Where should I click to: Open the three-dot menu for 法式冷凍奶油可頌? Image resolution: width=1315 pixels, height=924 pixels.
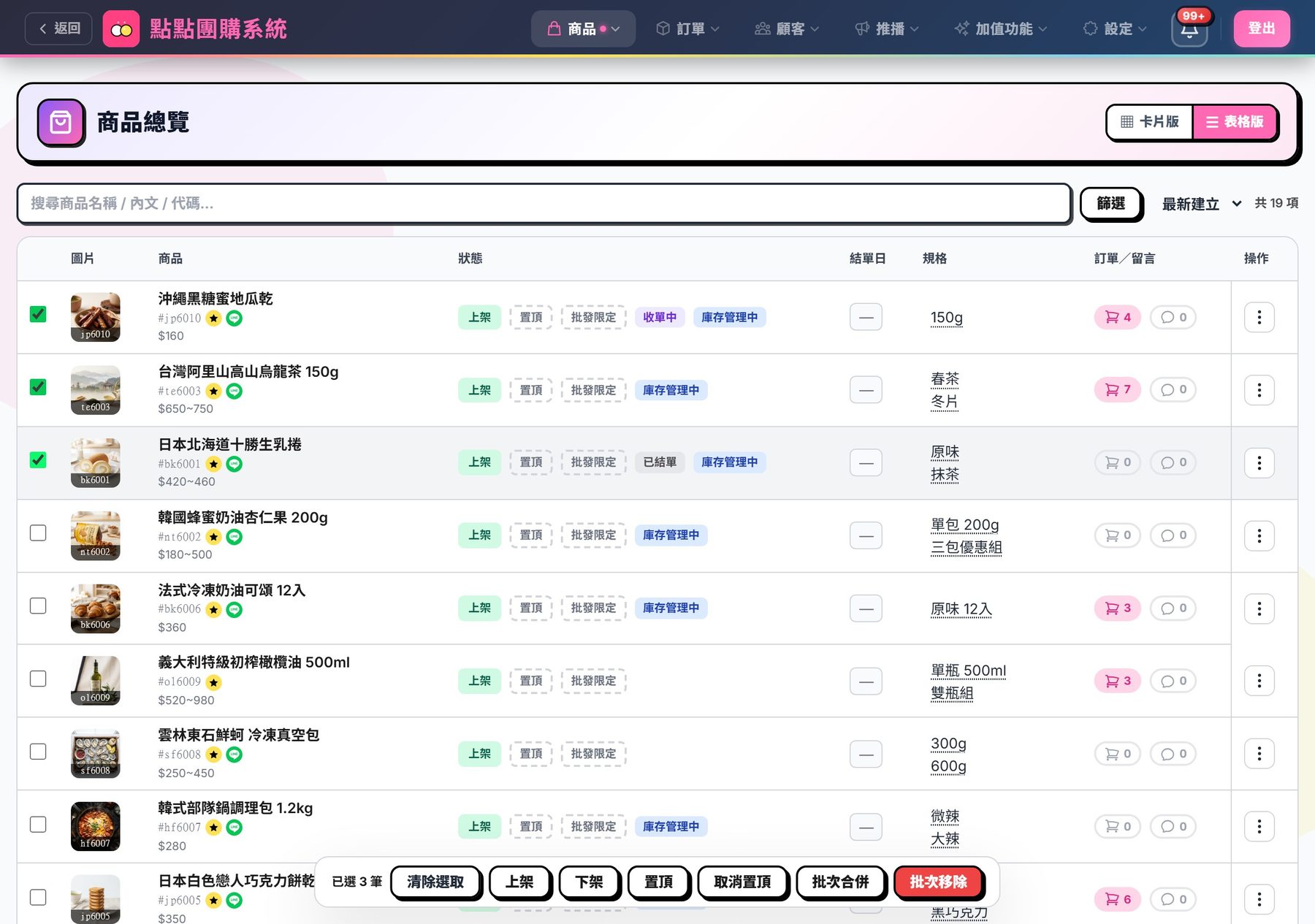click(1259, 608)
